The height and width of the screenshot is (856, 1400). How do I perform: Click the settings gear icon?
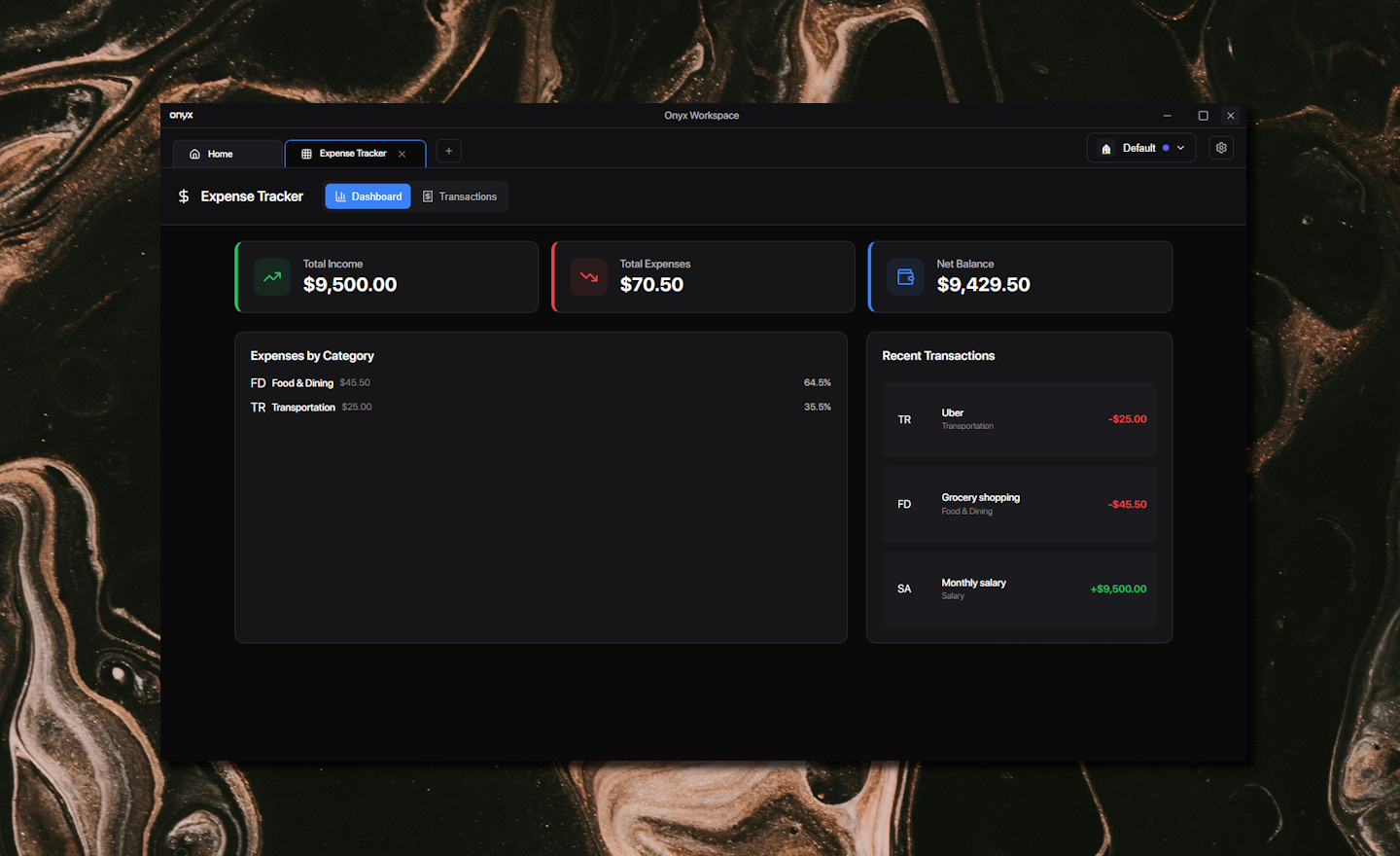click(x=1221, y=148)
